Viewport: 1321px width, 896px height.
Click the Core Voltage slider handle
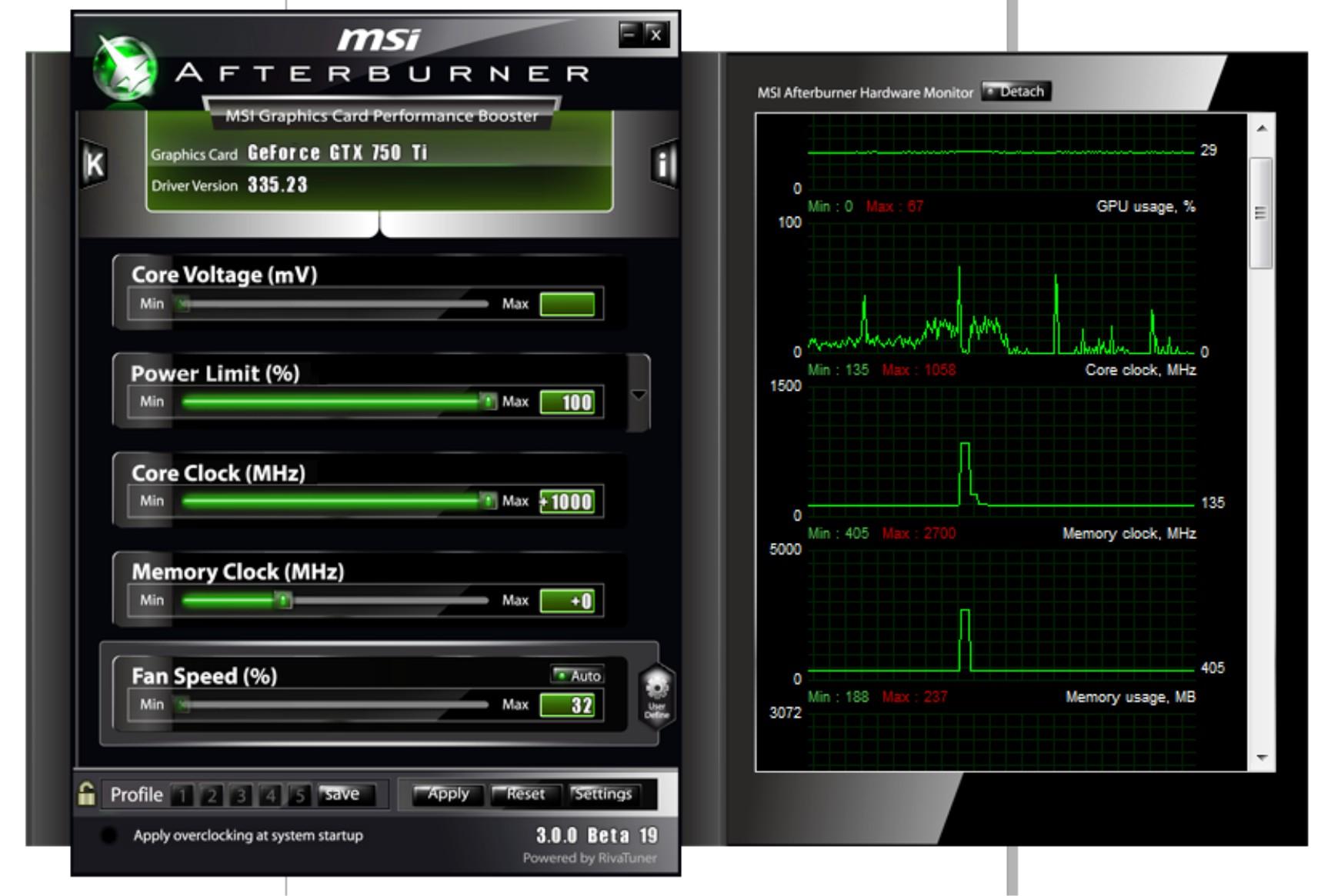[182, 304]
